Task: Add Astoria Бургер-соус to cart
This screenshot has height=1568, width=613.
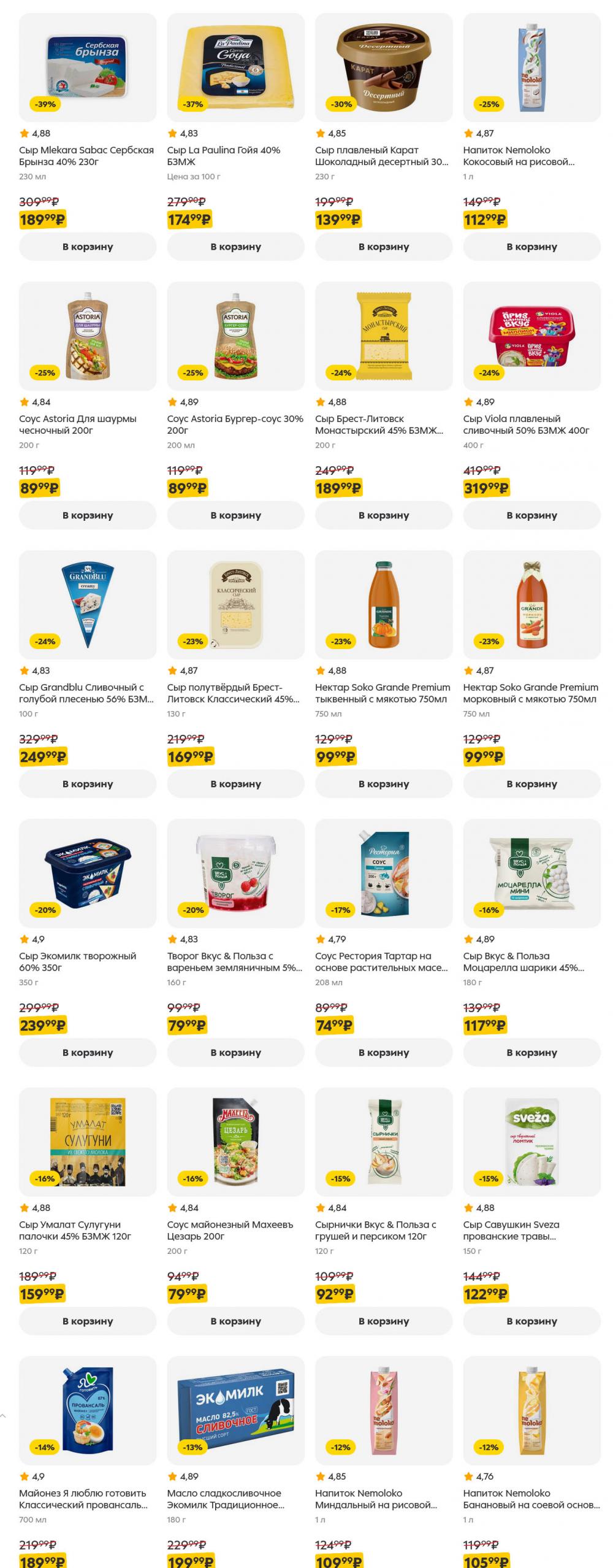Action: point(235,515)
